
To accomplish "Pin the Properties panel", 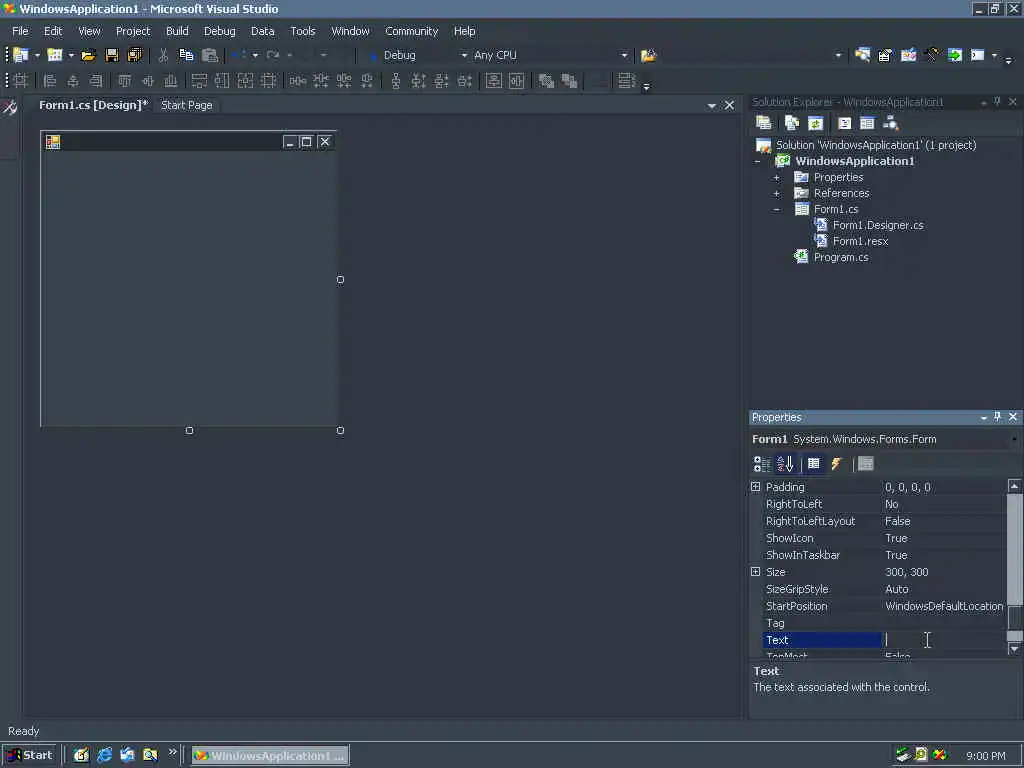I will click(997, 417).
